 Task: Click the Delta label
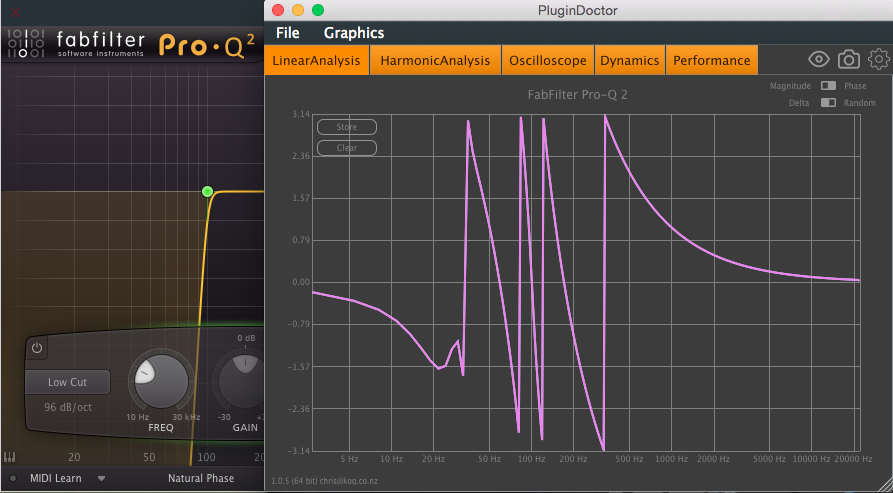point(799,102)
